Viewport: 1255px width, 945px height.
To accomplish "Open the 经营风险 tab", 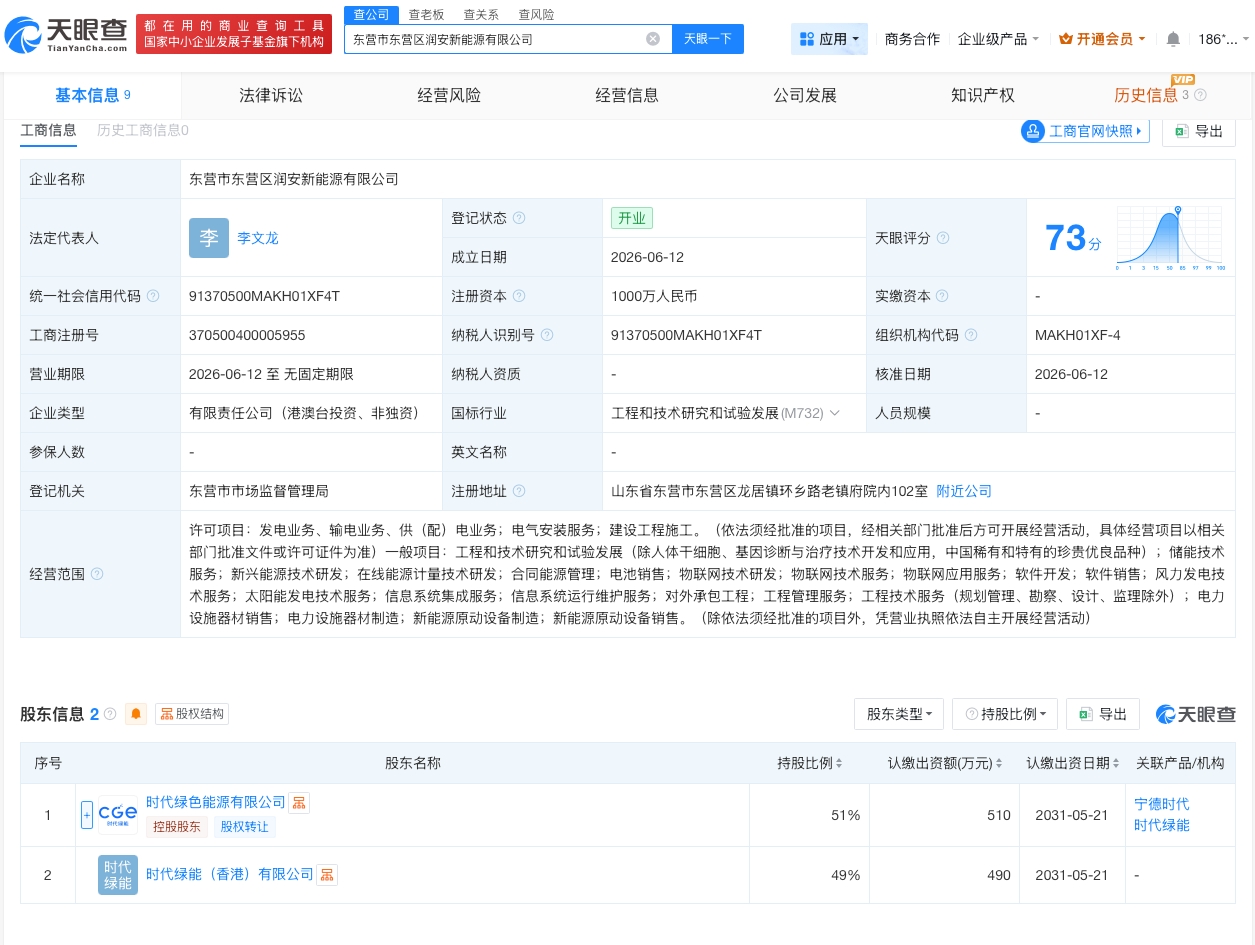I will pyautogui.click(x=449, y=95).
